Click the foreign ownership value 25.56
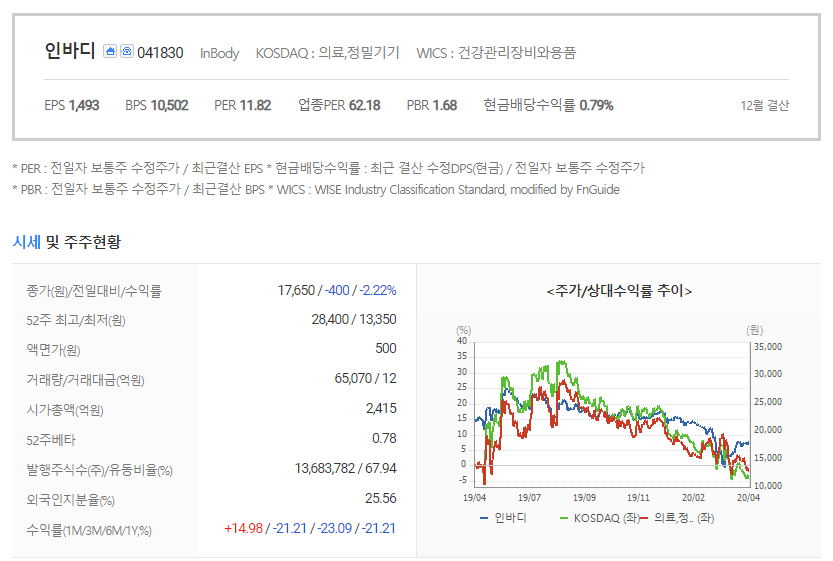This screenshot has width=833, height=561. point(381,498)
